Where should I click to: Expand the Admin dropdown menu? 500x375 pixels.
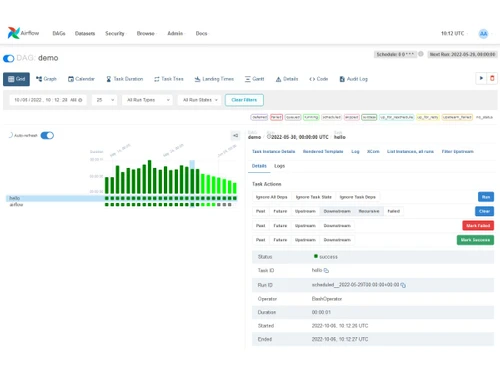(x=176, y=33)
